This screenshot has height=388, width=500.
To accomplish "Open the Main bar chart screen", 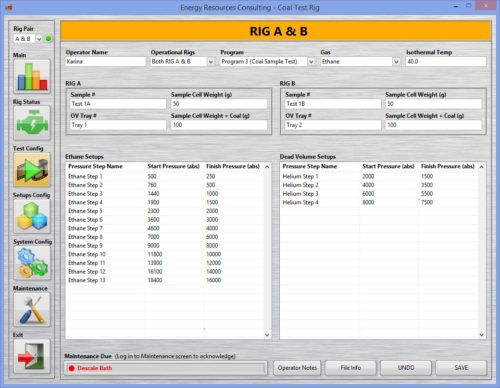I will point(32,76).
